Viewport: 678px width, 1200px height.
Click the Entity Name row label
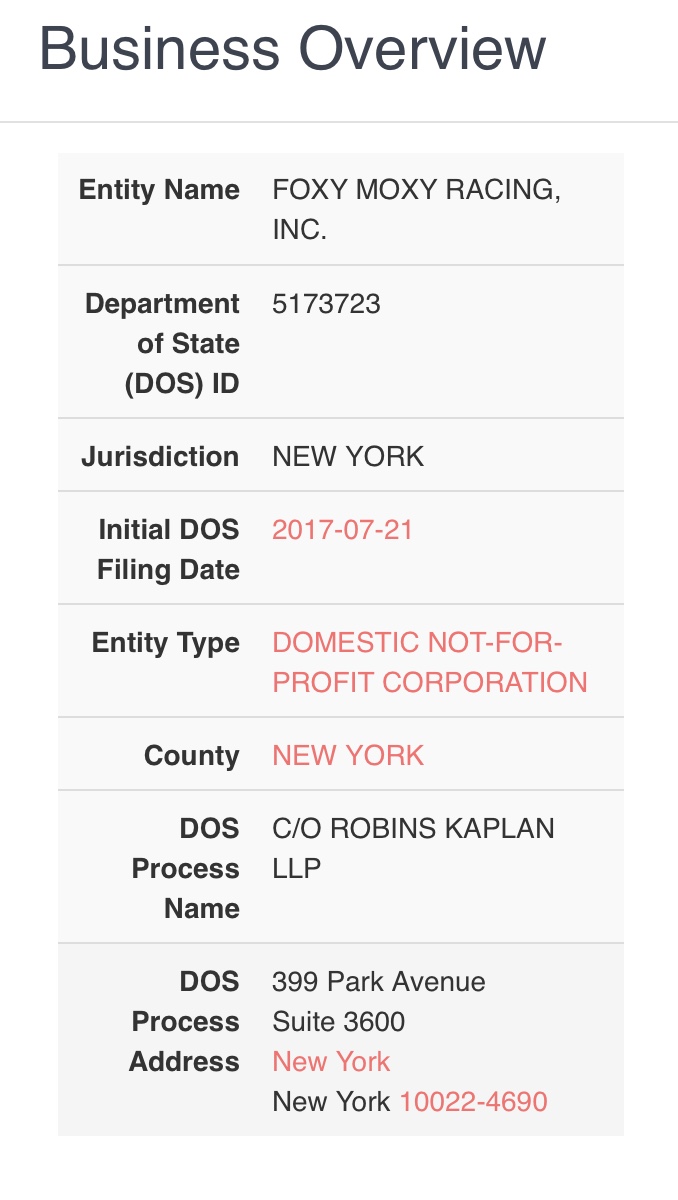pos(159,190)
